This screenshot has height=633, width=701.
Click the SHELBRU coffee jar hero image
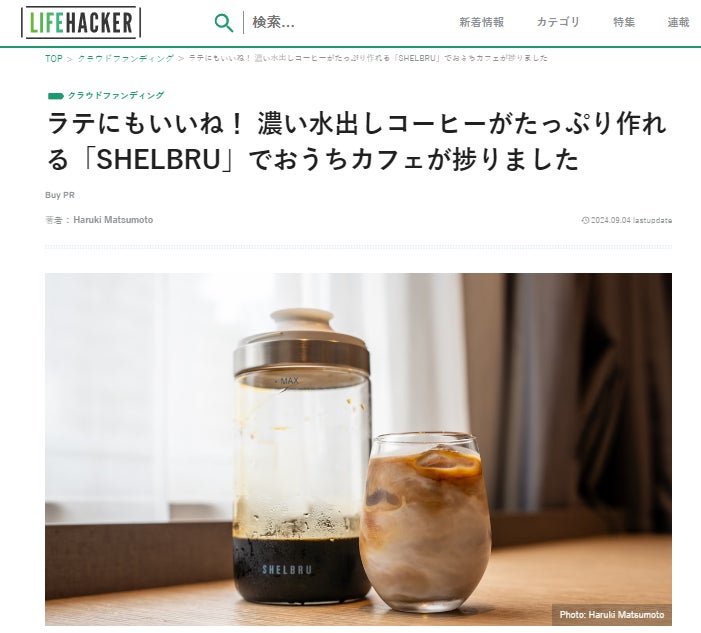pos(358,449)
